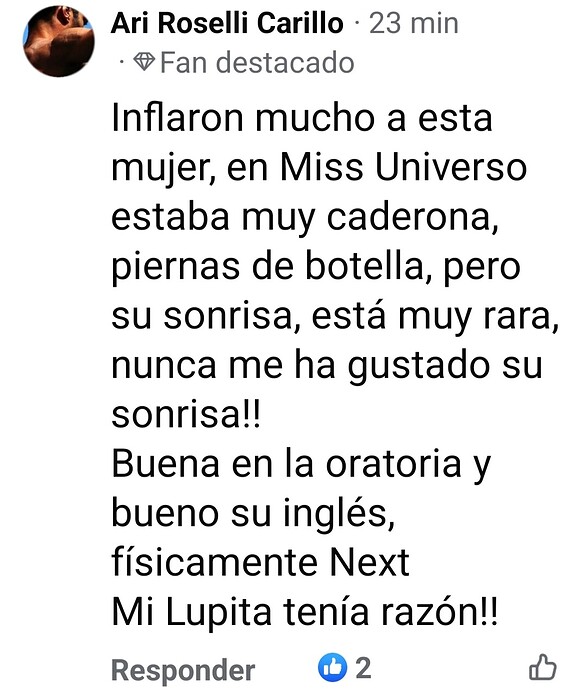
Task: Reply using the Responder button
Action: [x=183, y=671]
